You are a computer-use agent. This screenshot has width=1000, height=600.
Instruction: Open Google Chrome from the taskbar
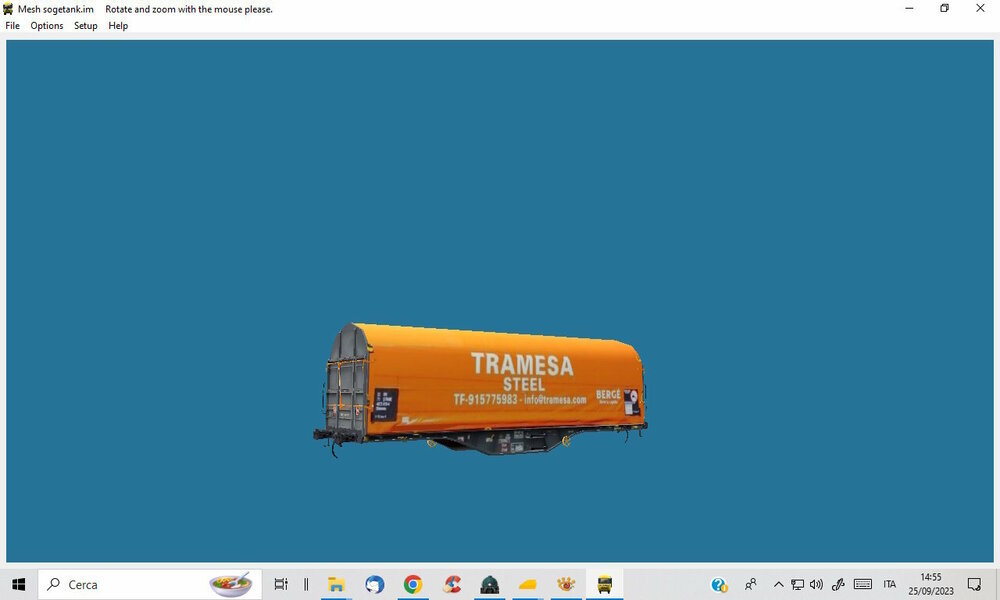[x=413, y=584]
